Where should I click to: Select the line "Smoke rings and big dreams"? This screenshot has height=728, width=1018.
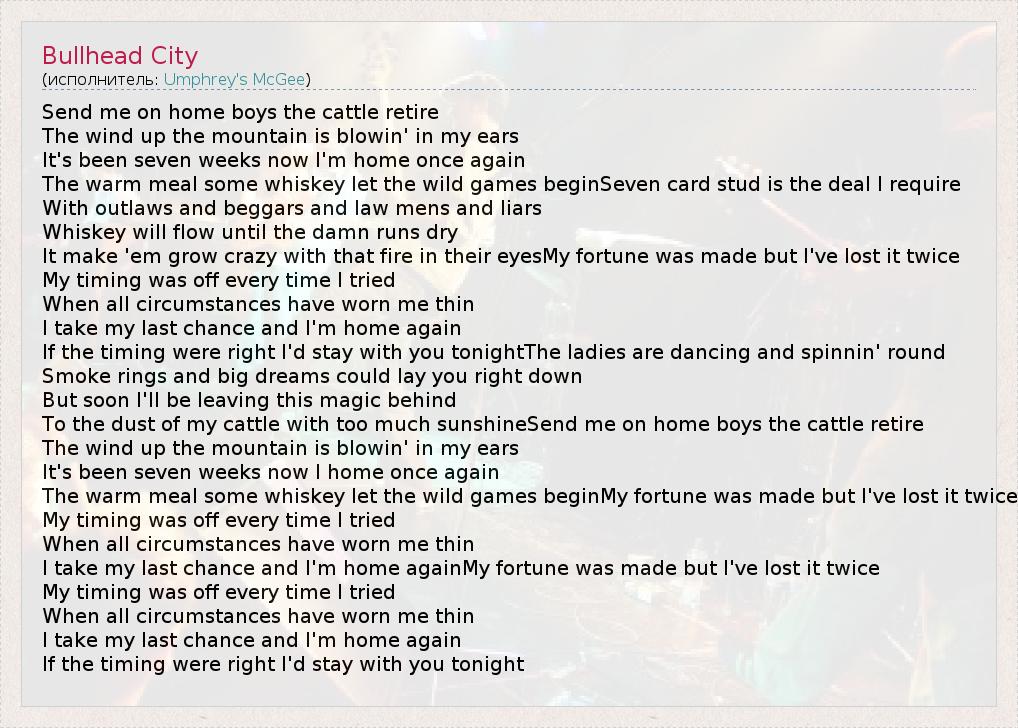311,376
